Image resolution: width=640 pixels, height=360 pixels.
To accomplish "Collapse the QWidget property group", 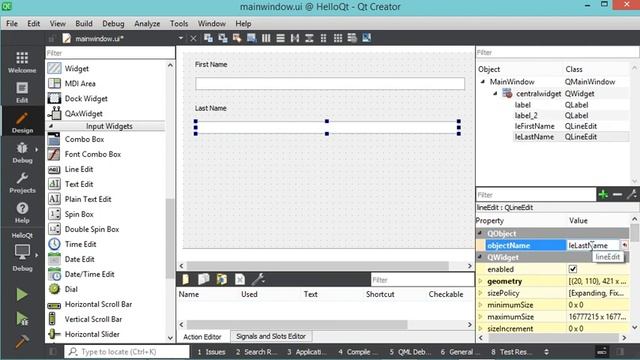I will coord(480,257).
